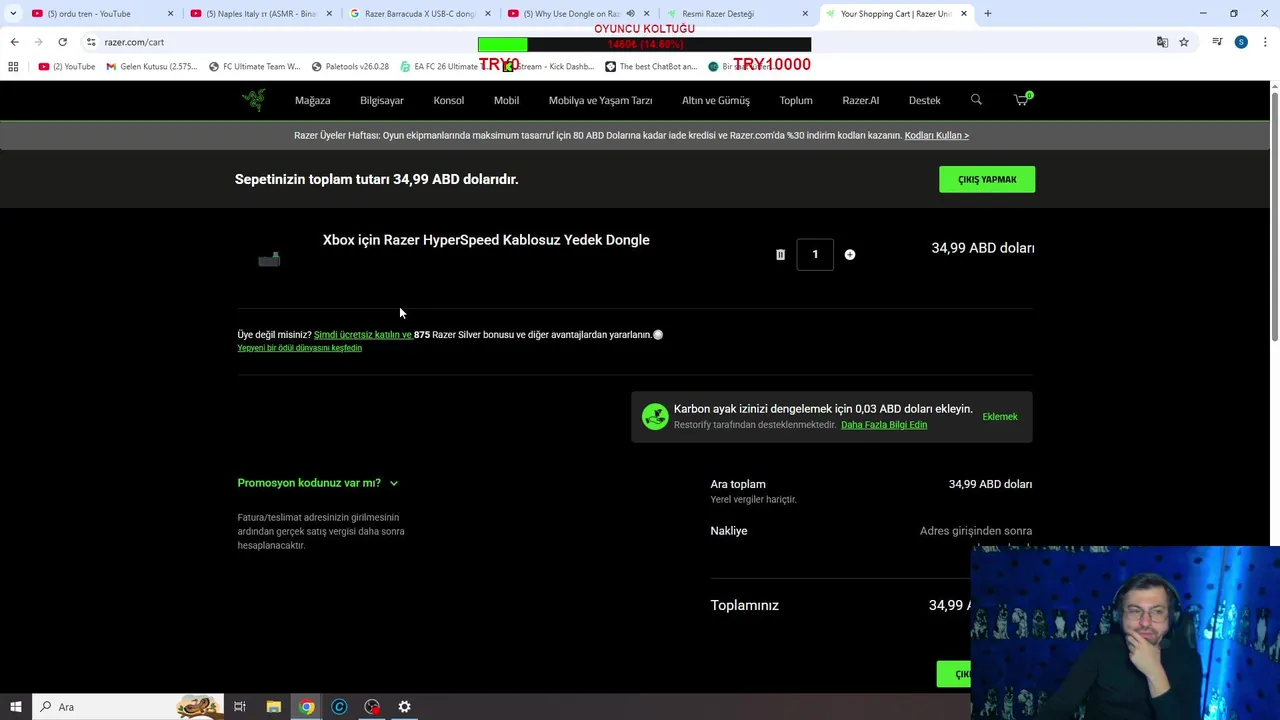Open the Settings gear in the taskbar
The width and height of the screenshot is (1280, 720).
pos(404,707)
